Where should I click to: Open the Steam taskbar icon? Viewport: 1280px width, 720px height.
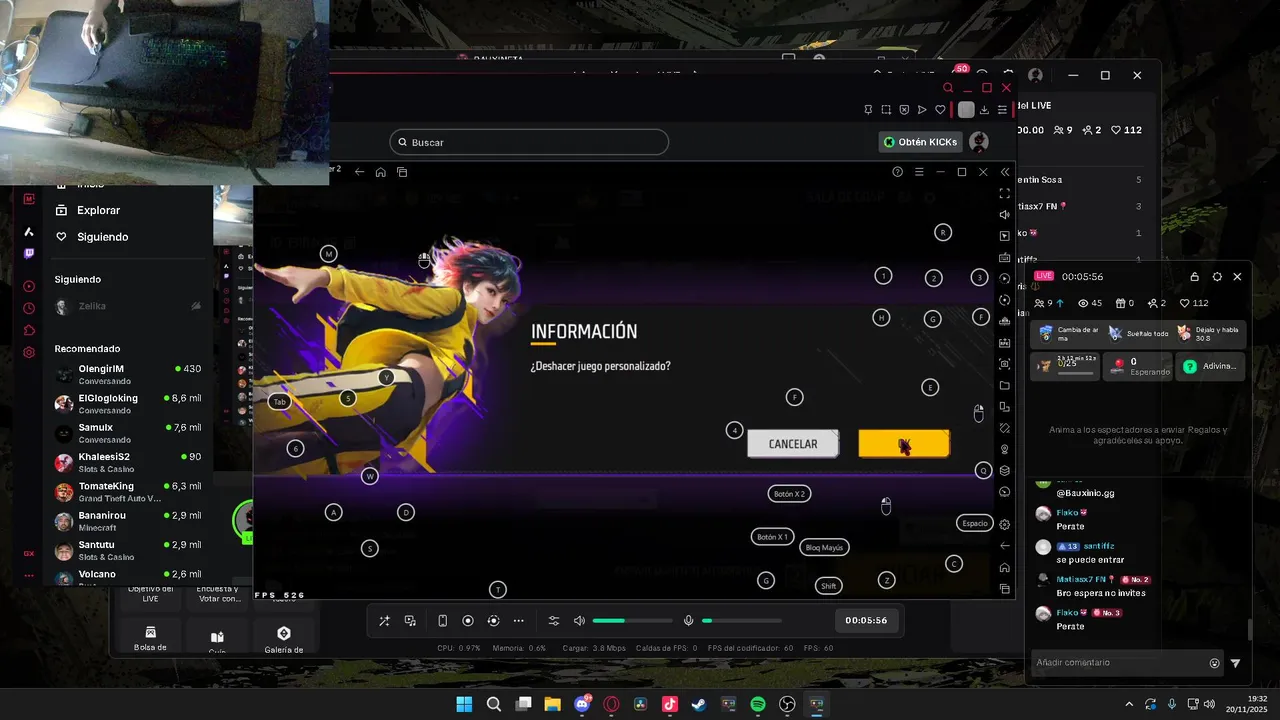point(699,704)
